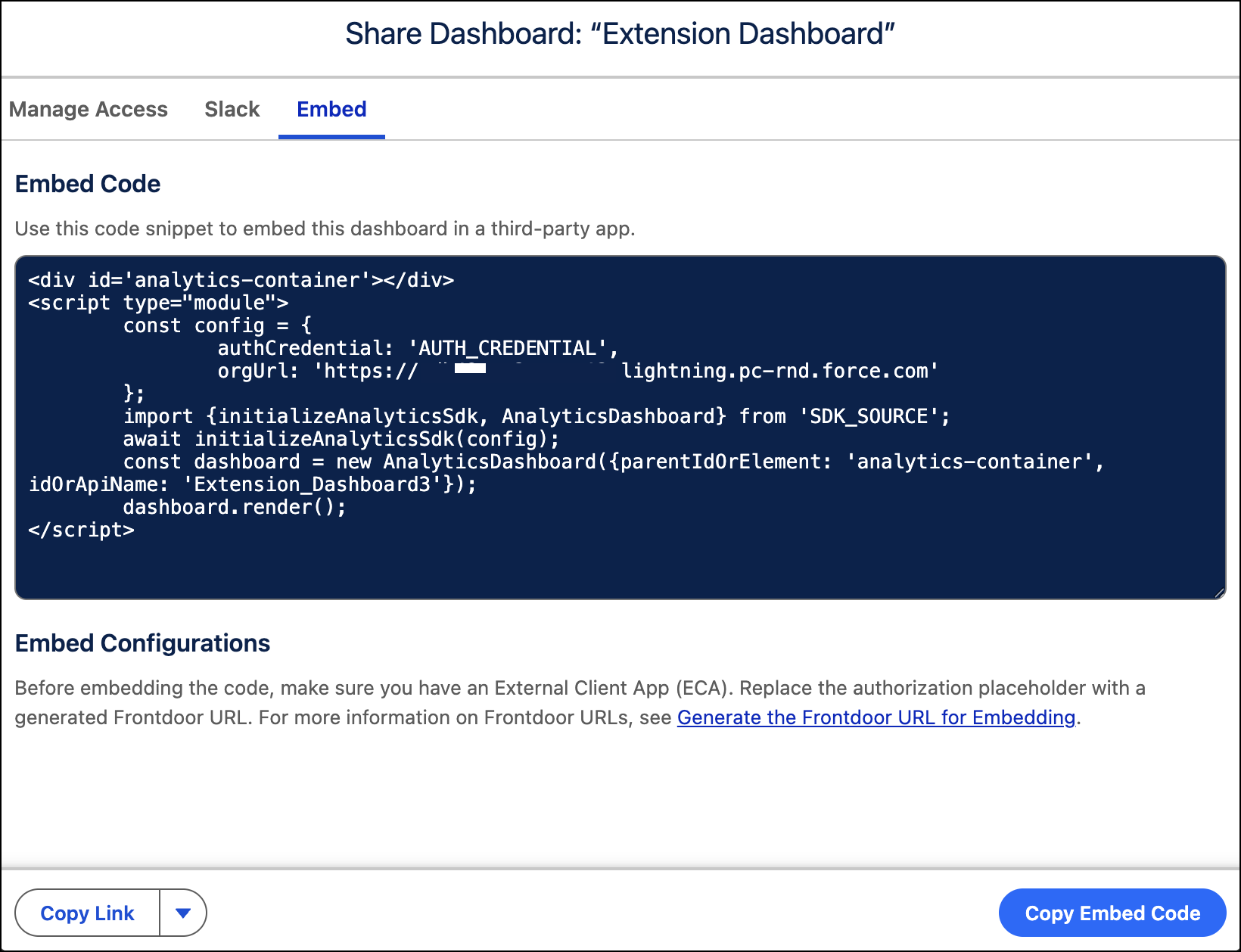Open Generate the Frontdoor URL for Embedding link

(x=876, y=717)
